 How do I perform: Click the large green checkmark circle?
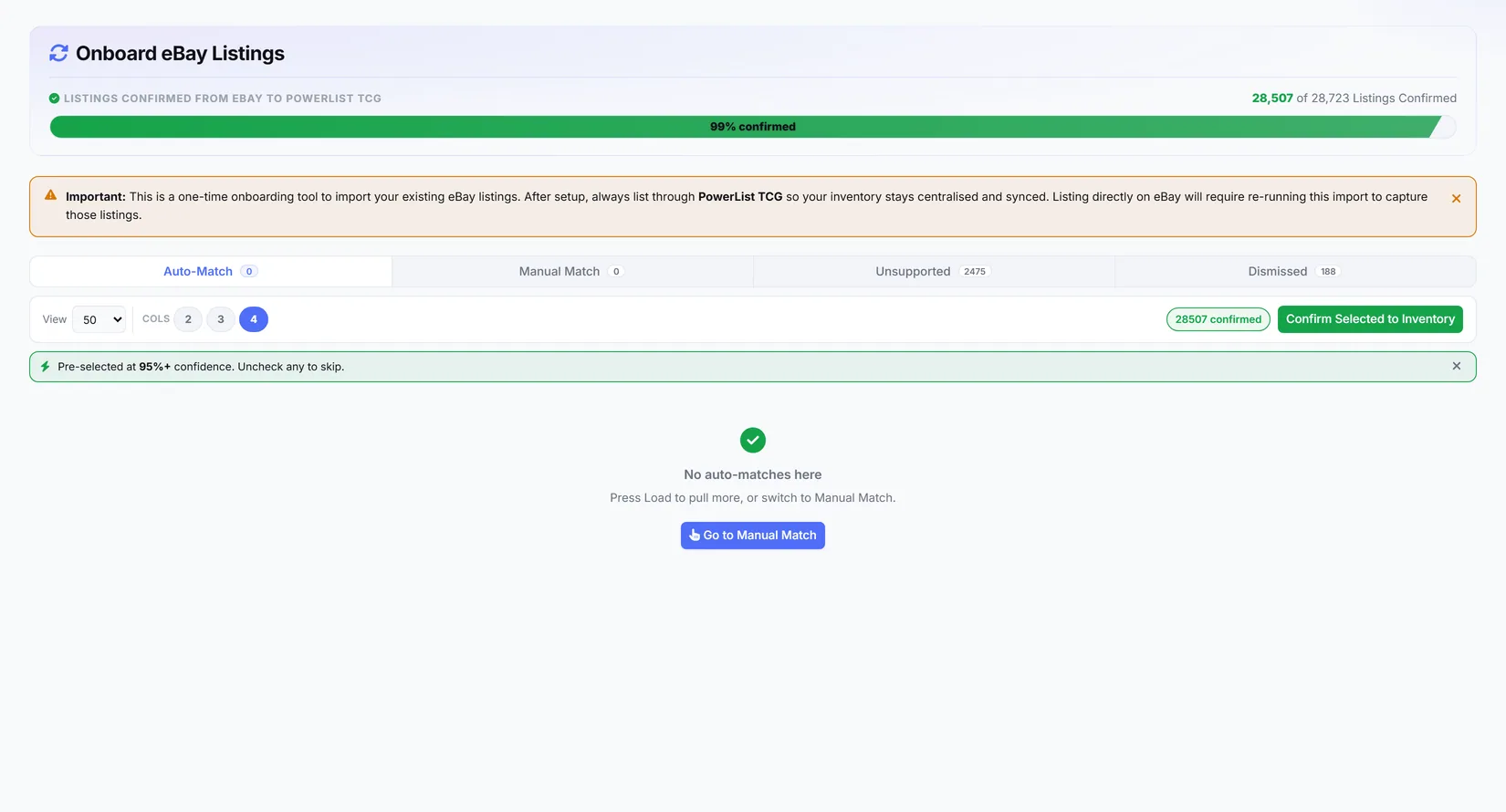tap(753, 441)
